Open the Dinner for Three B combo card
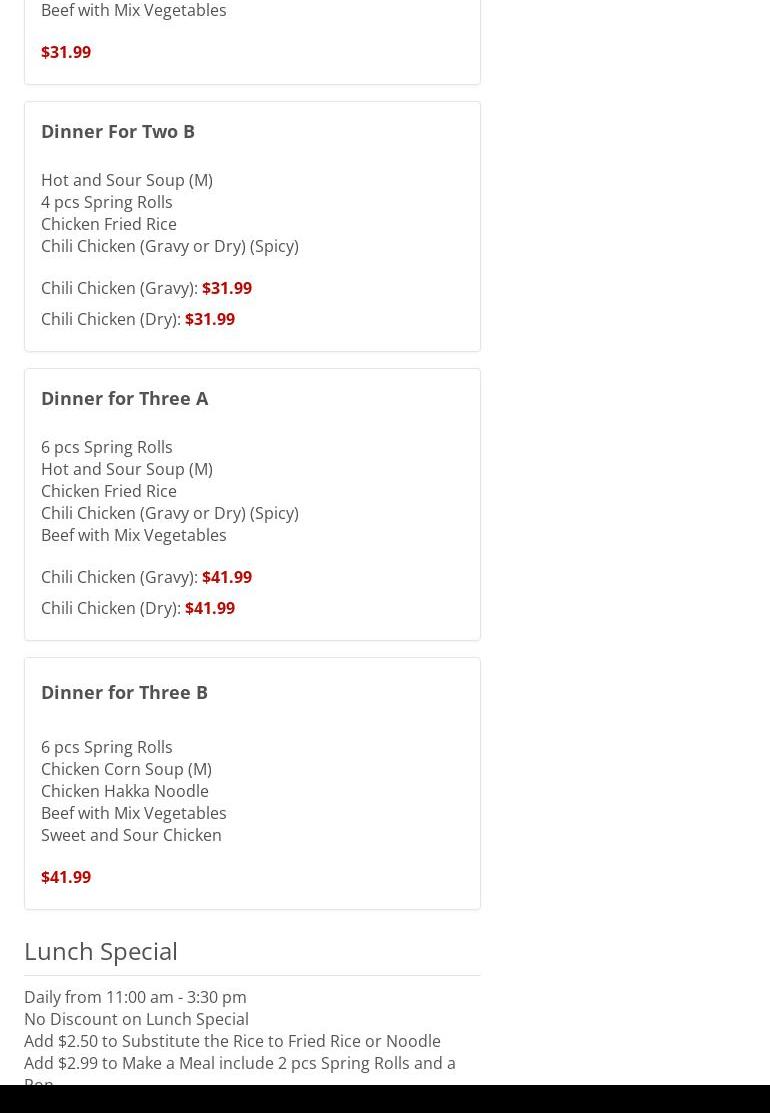770x1113 pixels. pos(253,784)
